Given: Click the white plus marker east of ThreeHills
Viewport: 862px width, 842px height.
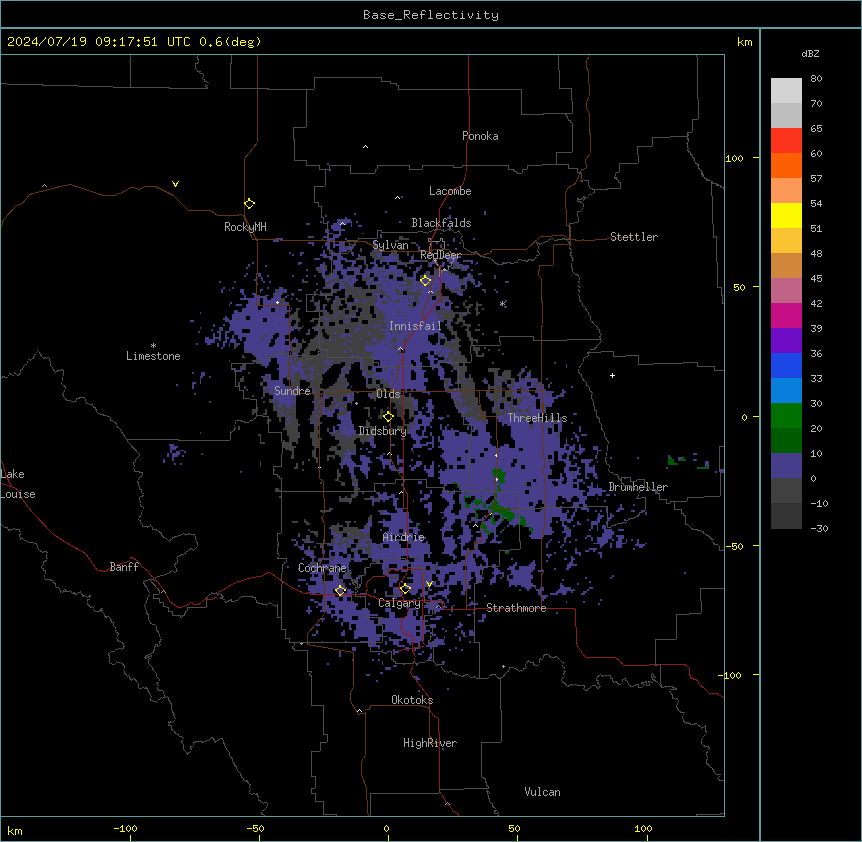Looking at the screenshot, I should pos(612,375).
